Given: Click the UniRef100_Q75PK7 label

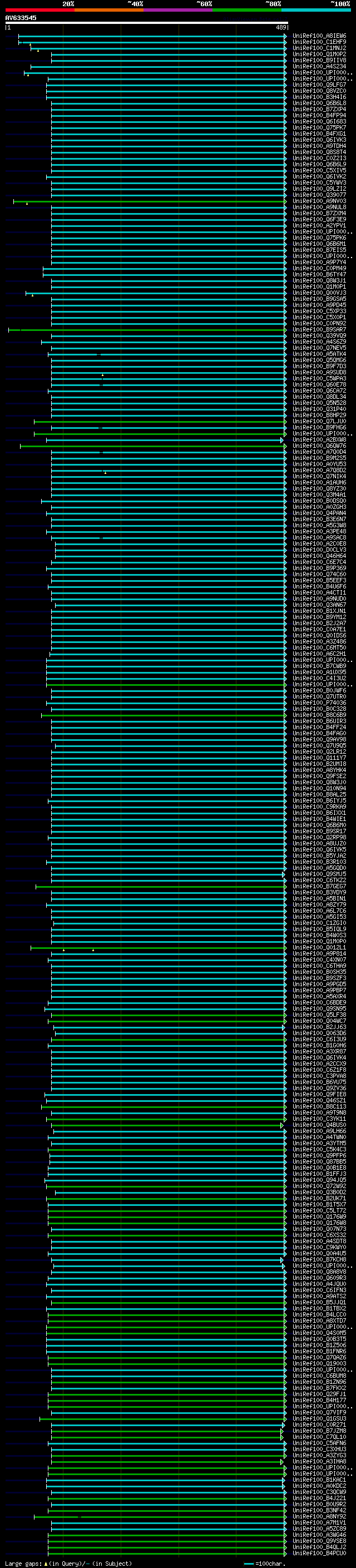Looking at the screenshot, I should tap(319, 128).
